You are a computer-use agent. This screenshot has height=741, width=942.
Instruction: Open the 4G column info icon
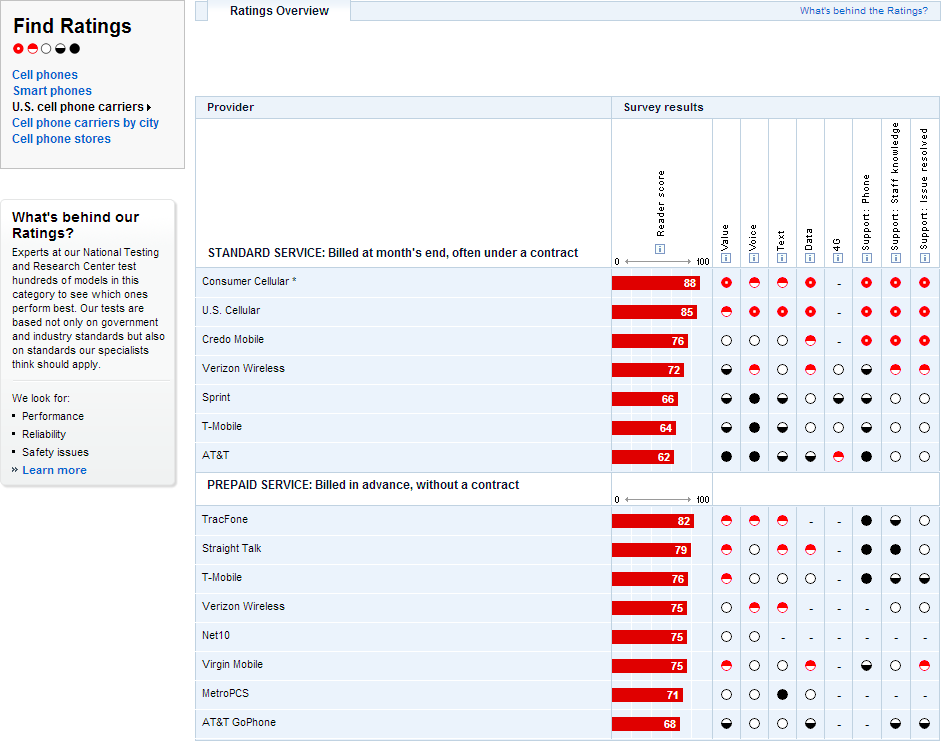(x=838, y=258)
